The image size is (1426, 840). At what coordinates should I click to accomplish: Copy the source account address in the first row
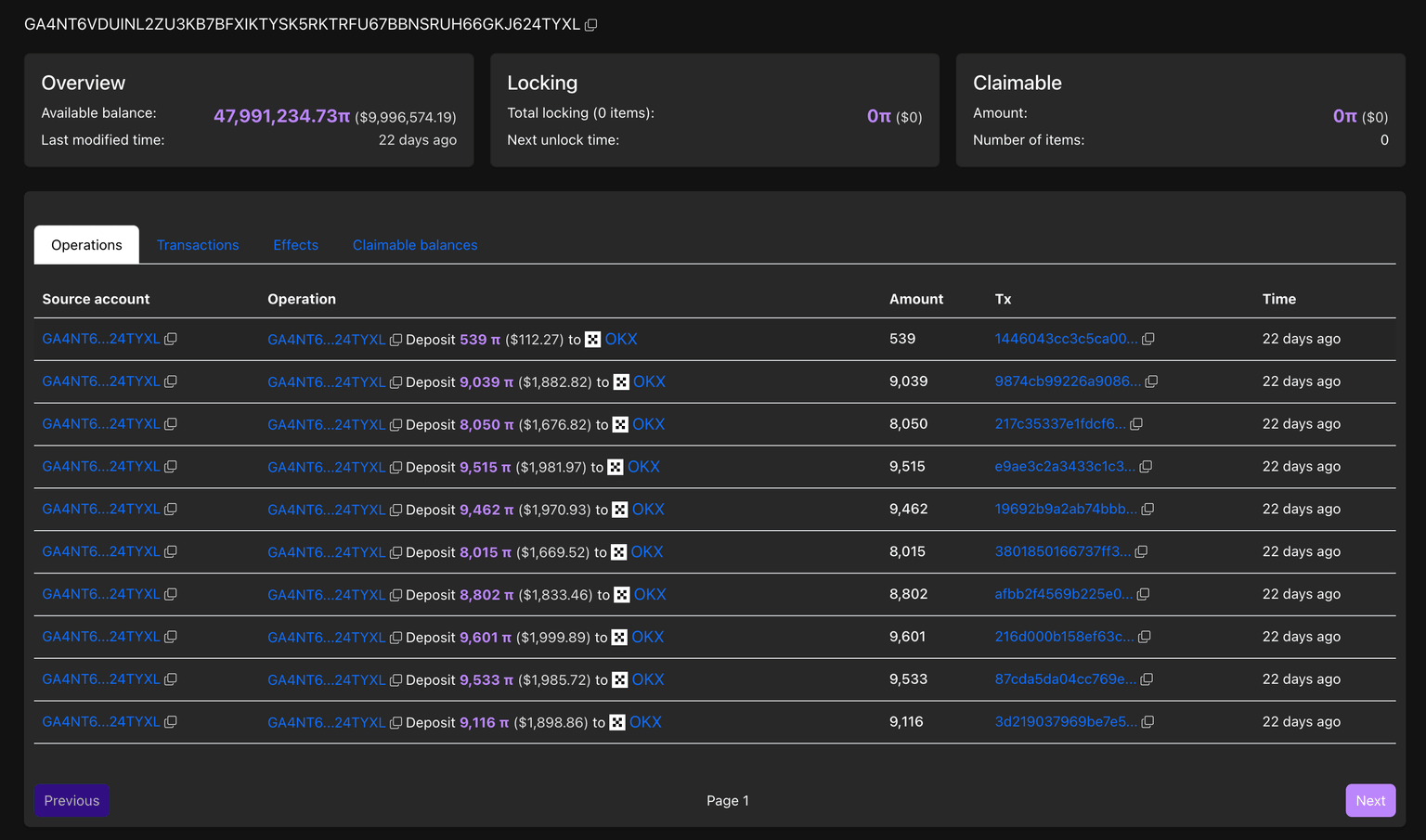coord(171,339)
